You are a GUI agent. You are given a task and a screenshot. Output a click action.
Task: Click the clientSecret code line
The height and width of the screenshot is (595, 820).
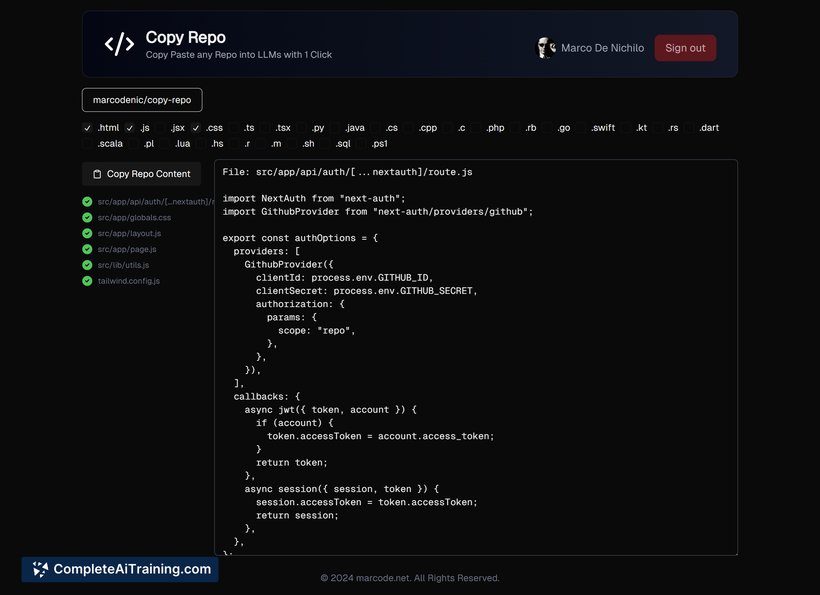point(366,291)
